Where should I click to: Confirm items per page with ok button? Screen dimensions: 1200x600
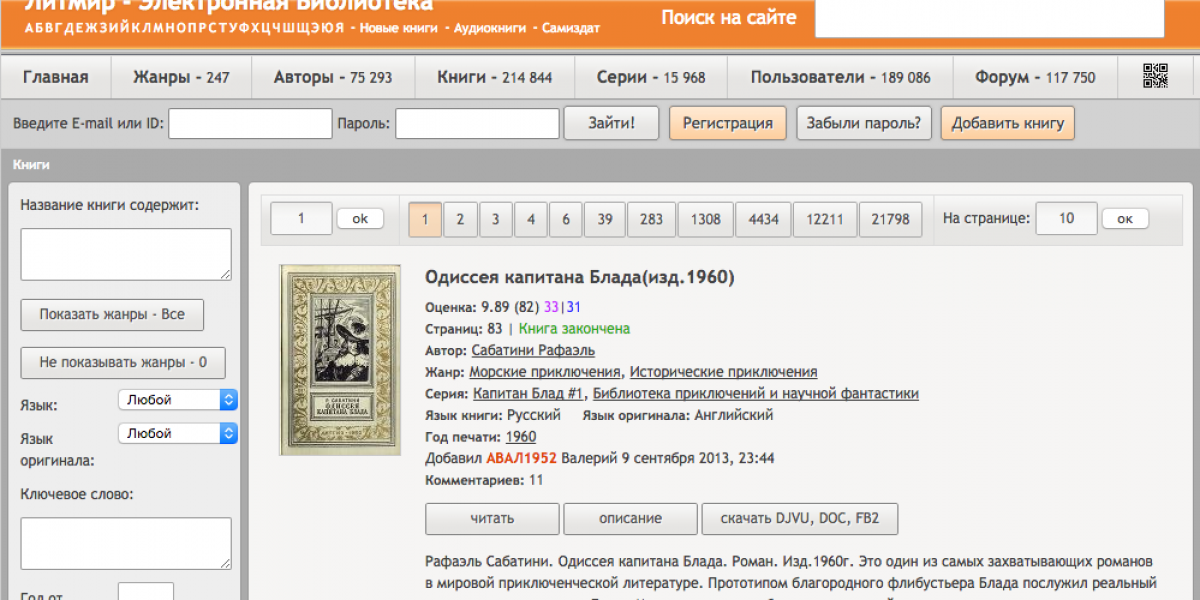1125,219
